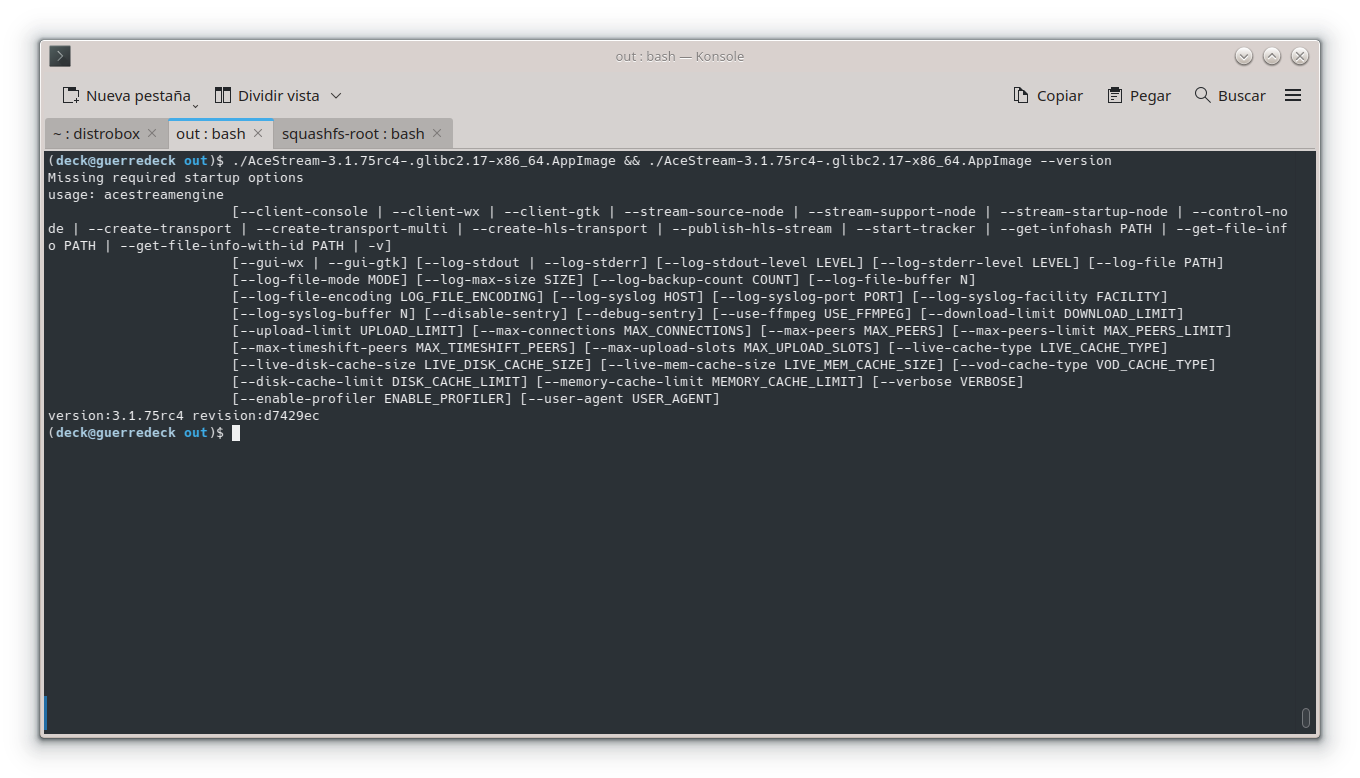Click the 'usage: acestreamengine' line
The image size is (1360, 778).
point(136,195)
